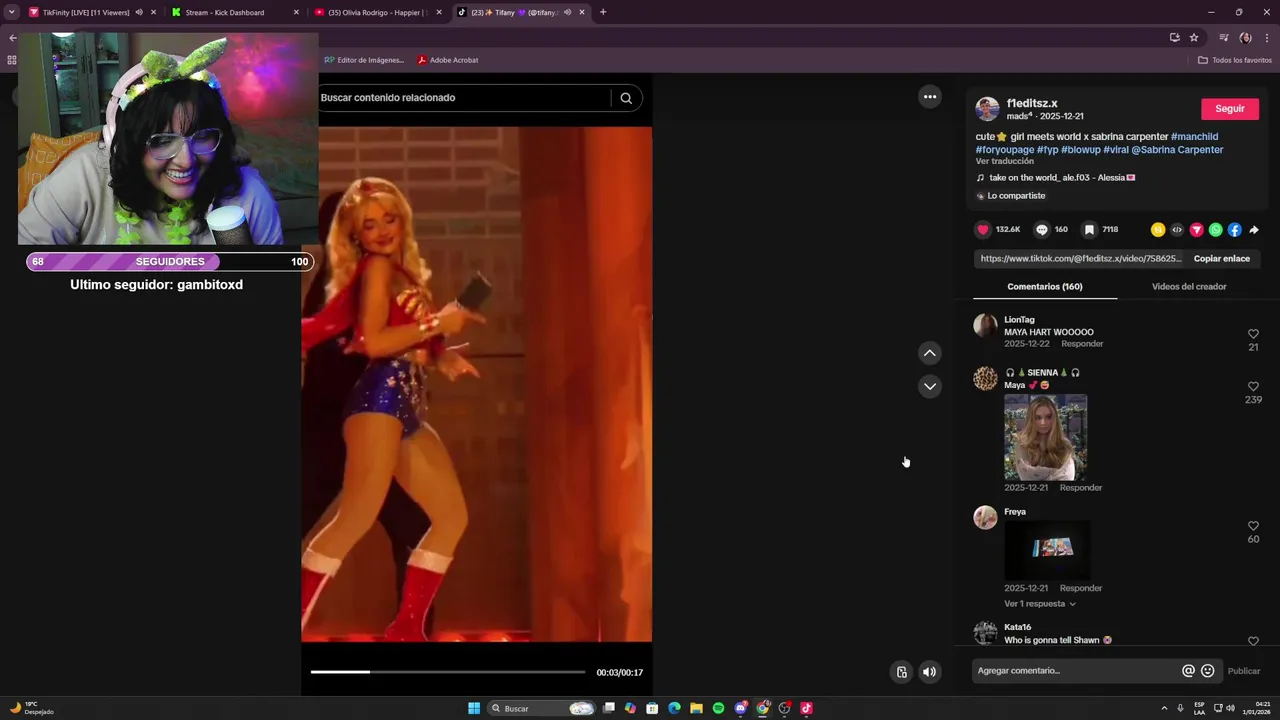
Task: Go to previous video with up arrow
Action: point(930,353)
